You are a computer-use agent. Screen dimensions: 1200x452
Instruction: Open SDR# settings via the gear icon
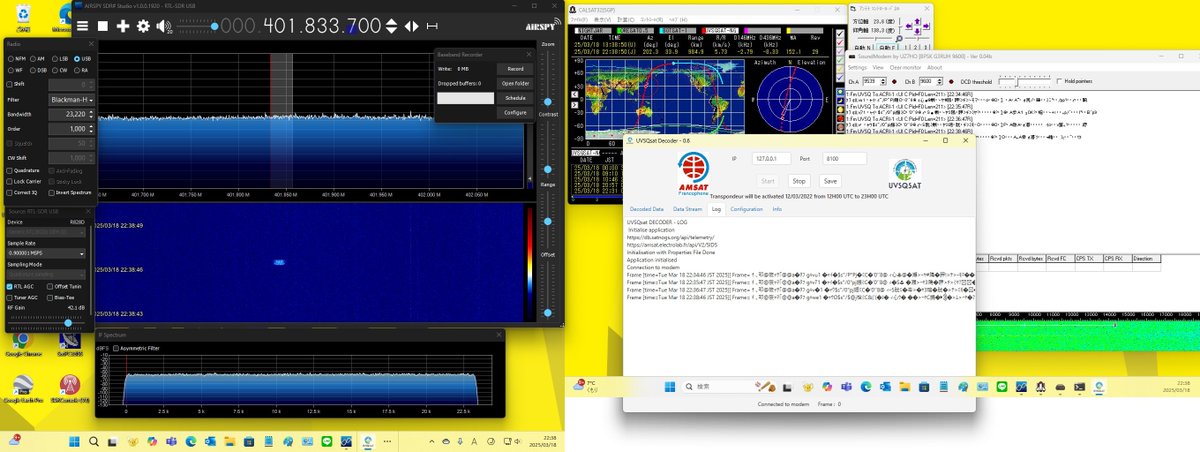[x=143, y=25]
